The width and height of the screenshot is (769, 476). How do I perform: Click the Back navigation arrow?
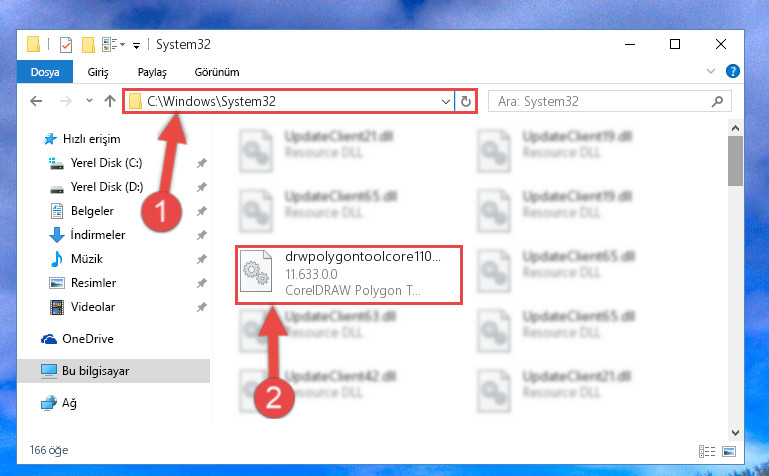coord(36,101)
